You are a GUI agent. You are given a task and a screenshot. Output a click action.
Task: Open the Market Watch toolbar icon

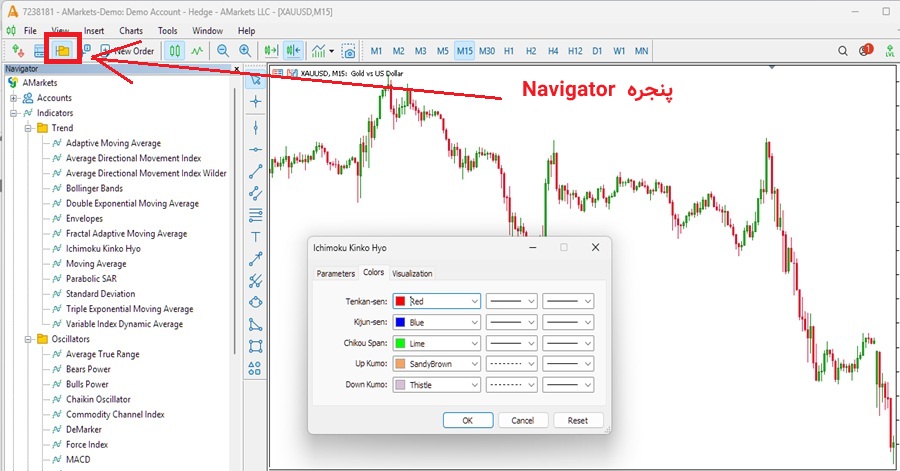click(x=39, y=51)
